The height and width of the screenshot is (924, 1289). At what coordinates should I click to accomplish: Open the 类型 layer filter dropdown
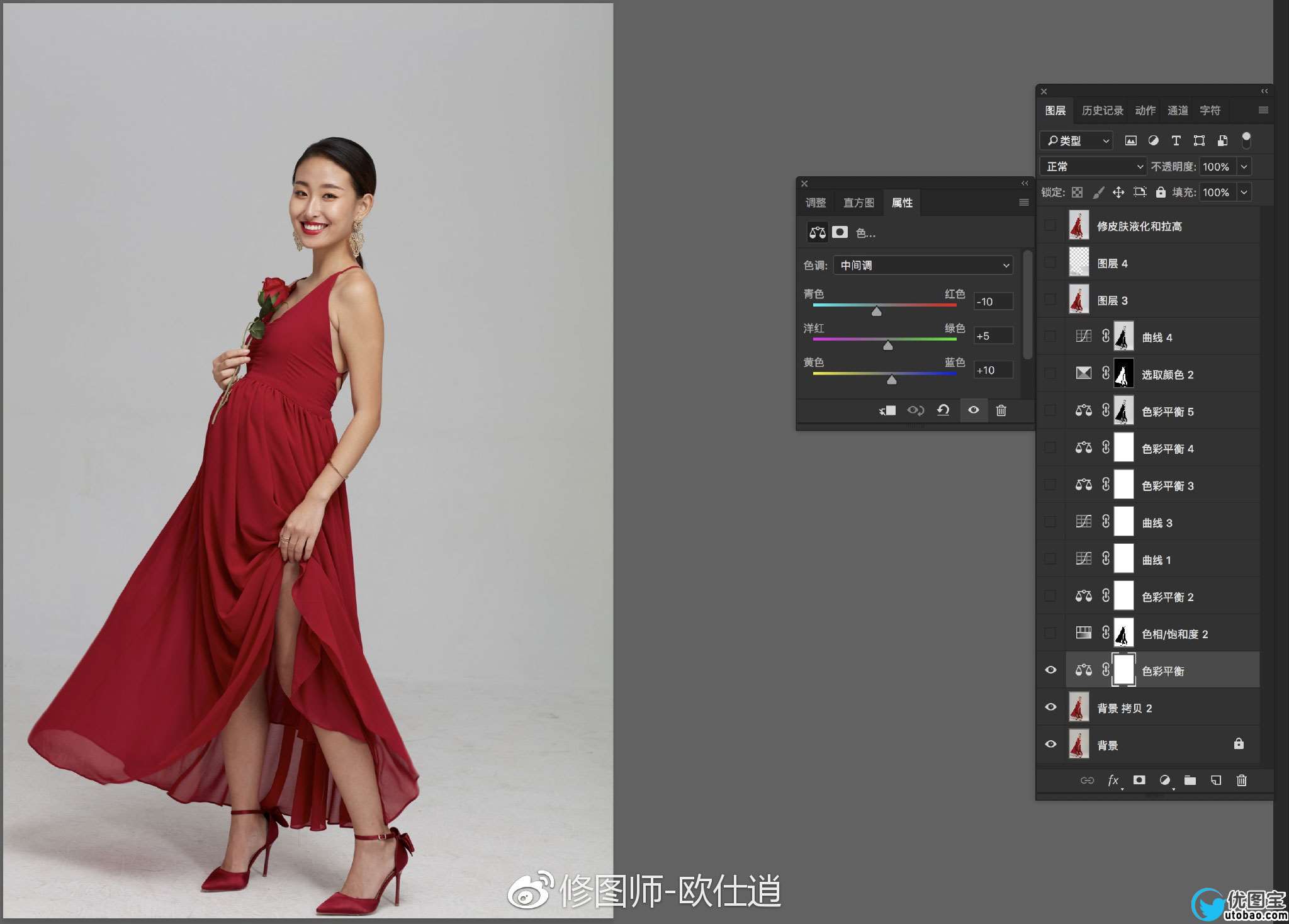point(1076,140)
